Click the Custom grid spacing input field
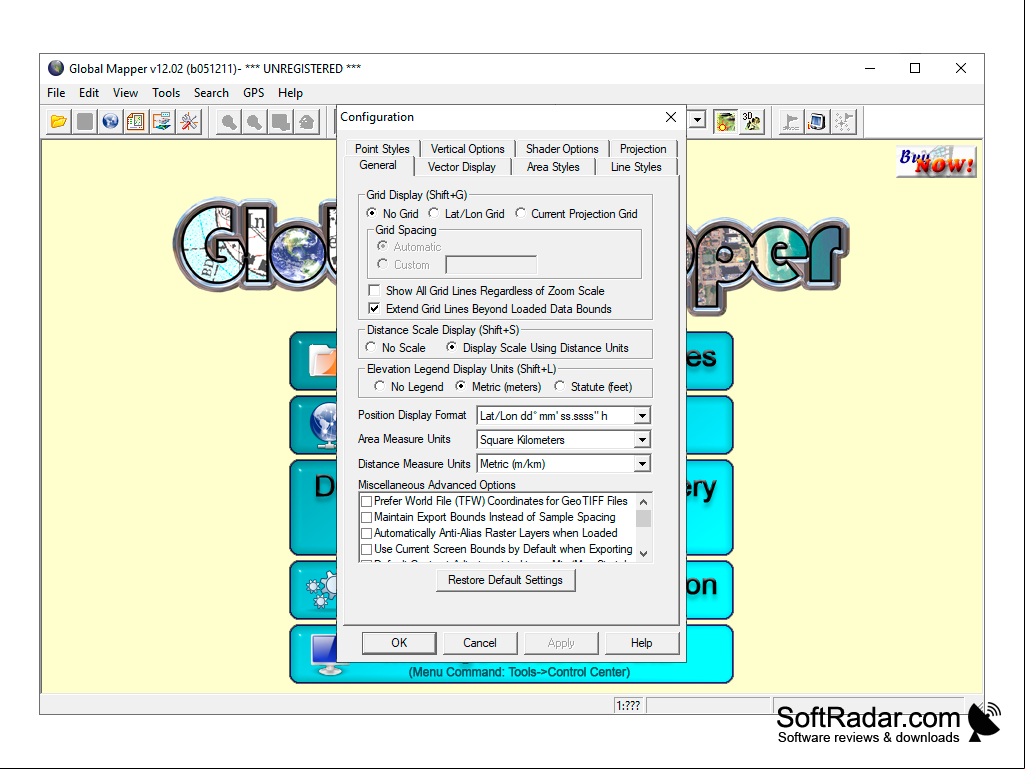Screen dimensions: 1025x769 click(491, 265)
